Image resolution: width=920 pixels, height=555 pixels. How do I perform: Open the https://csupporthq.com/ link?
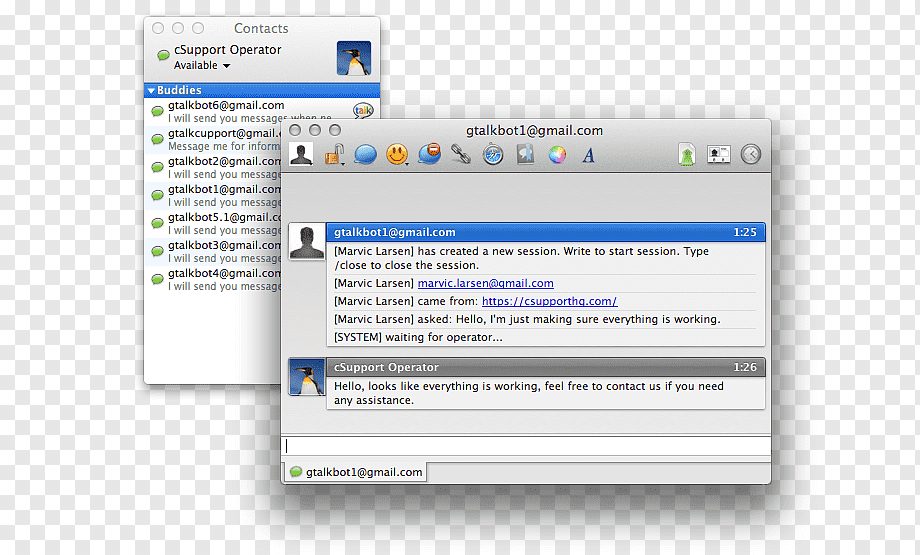pyautogui.click(x=549, y=302)
